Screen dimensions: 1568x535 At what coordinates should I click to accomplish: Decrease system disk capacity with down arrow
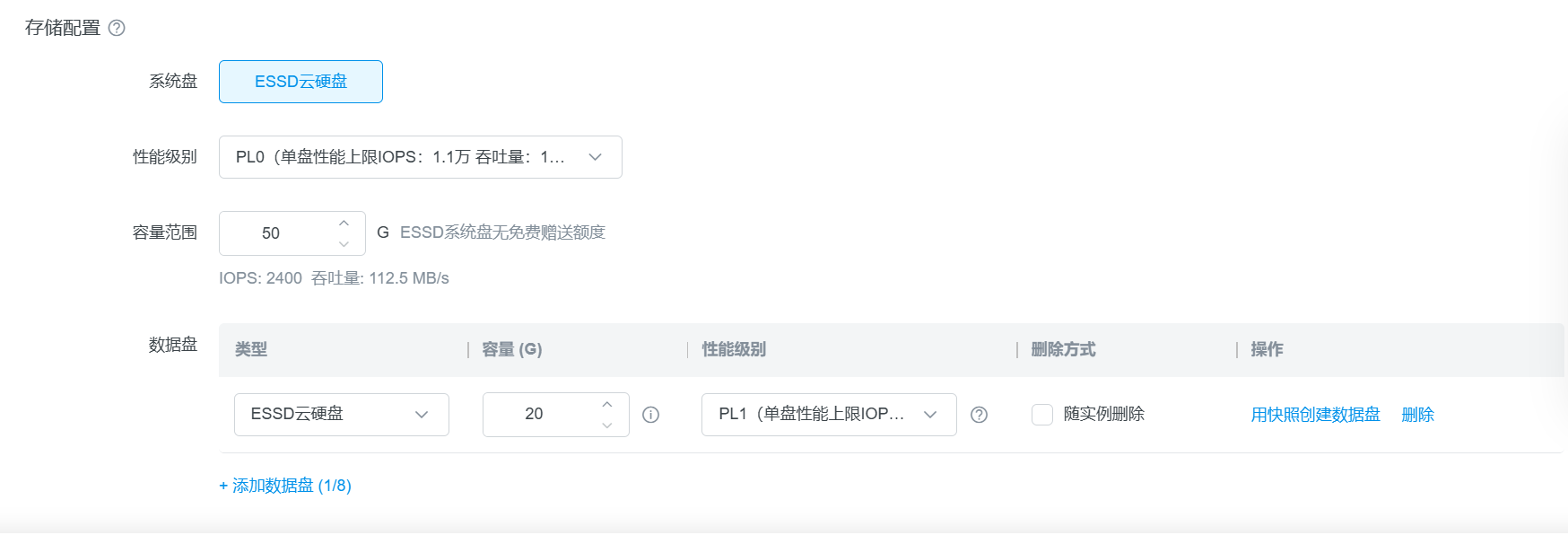click(344, 243)
